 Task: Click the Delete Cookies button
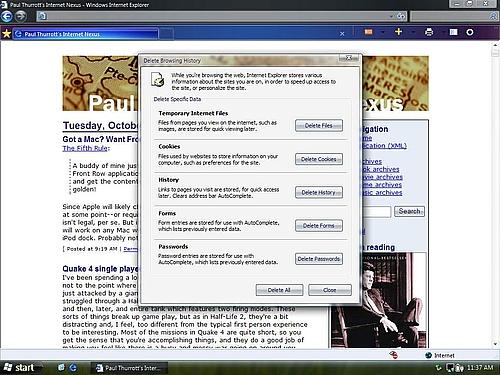click(x=319, y=159)
